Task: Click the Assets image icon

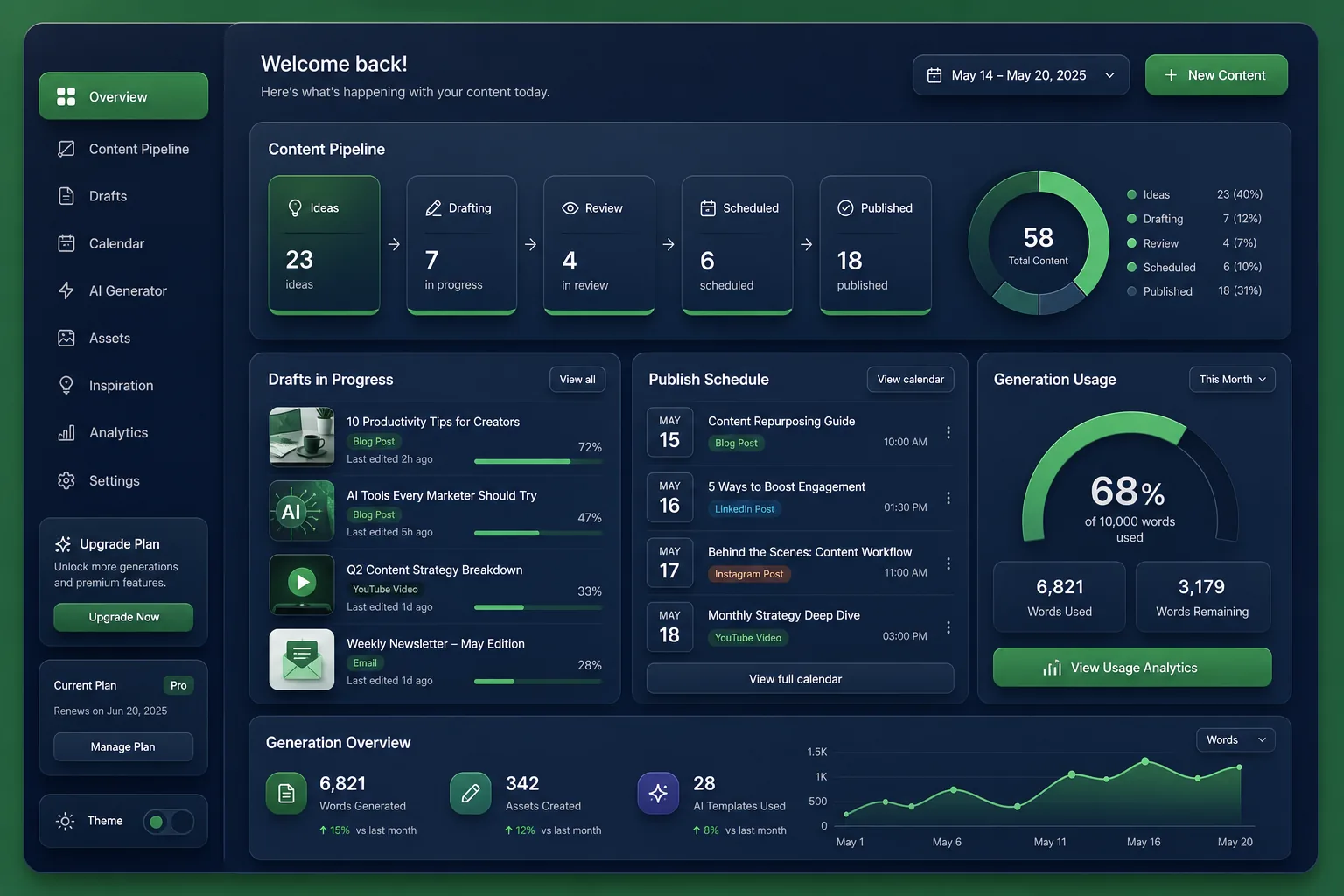Action: (x=66, y=338)
